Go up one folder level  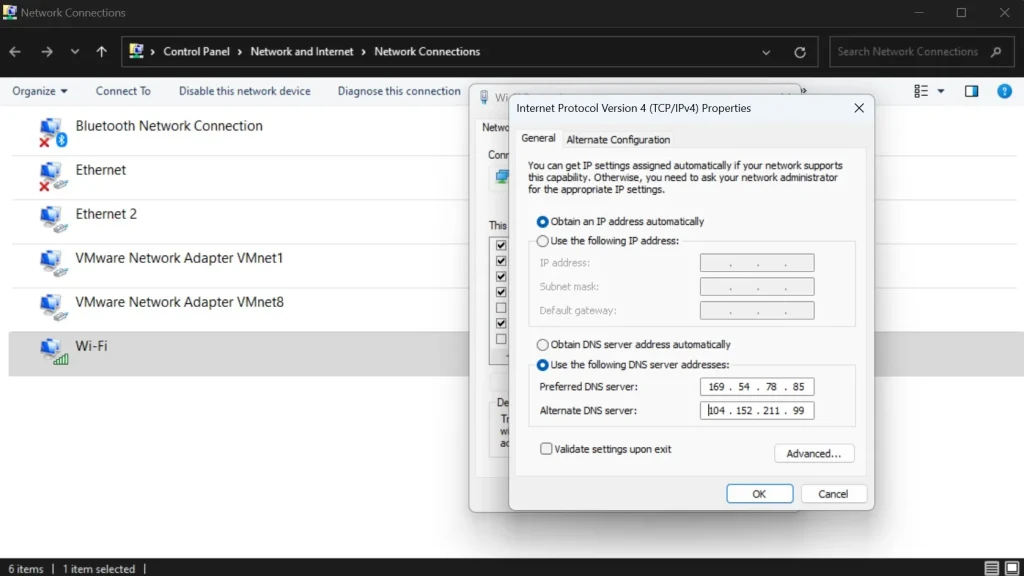click(x=101, y=52)
